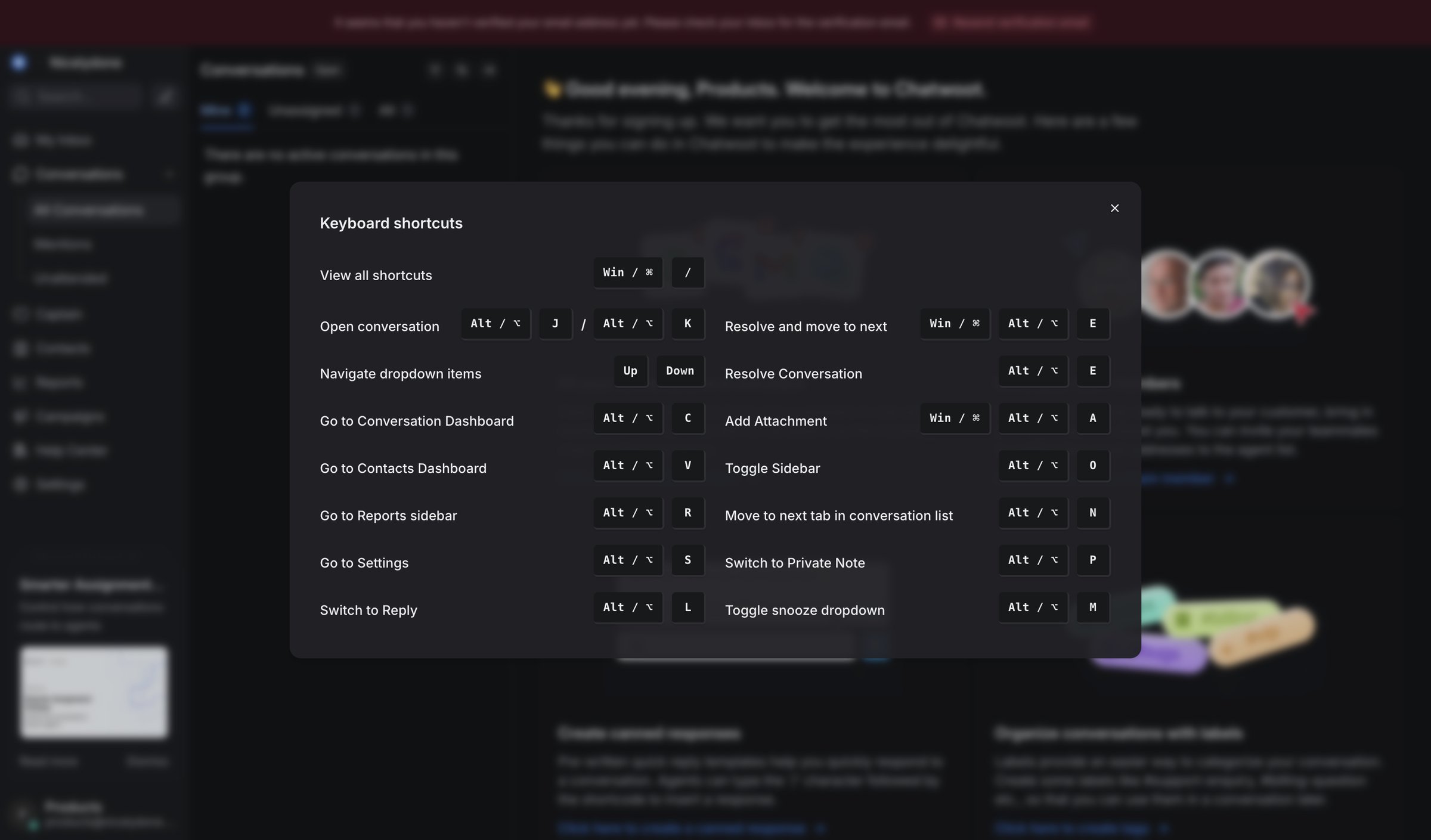Click the Down key badge

point(680,371)
